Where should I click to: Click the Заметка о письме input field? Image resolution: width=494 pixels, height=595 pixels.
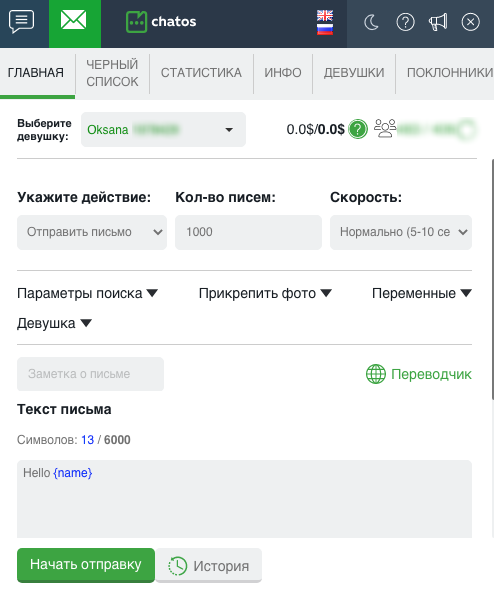click(x=90, y=374)
